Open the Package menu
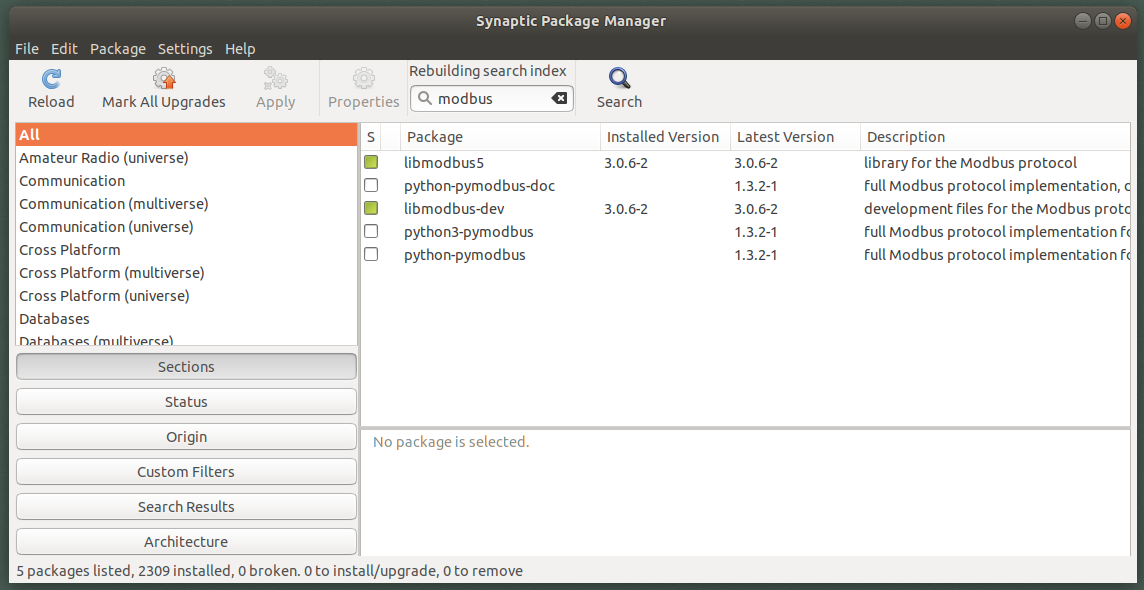This screenshot has height=590, width=1144. click(x=118, y=49)
